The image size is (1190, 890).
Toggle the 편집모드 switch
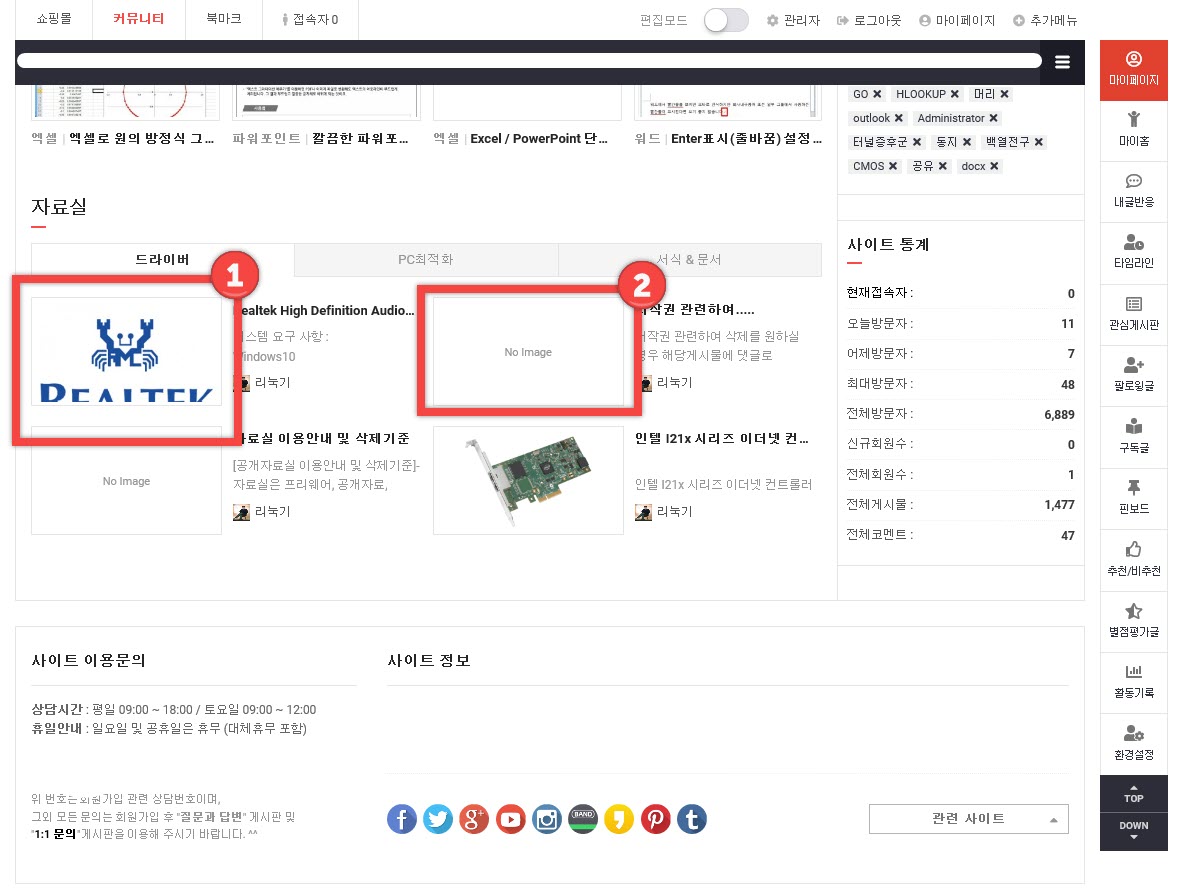726,20
